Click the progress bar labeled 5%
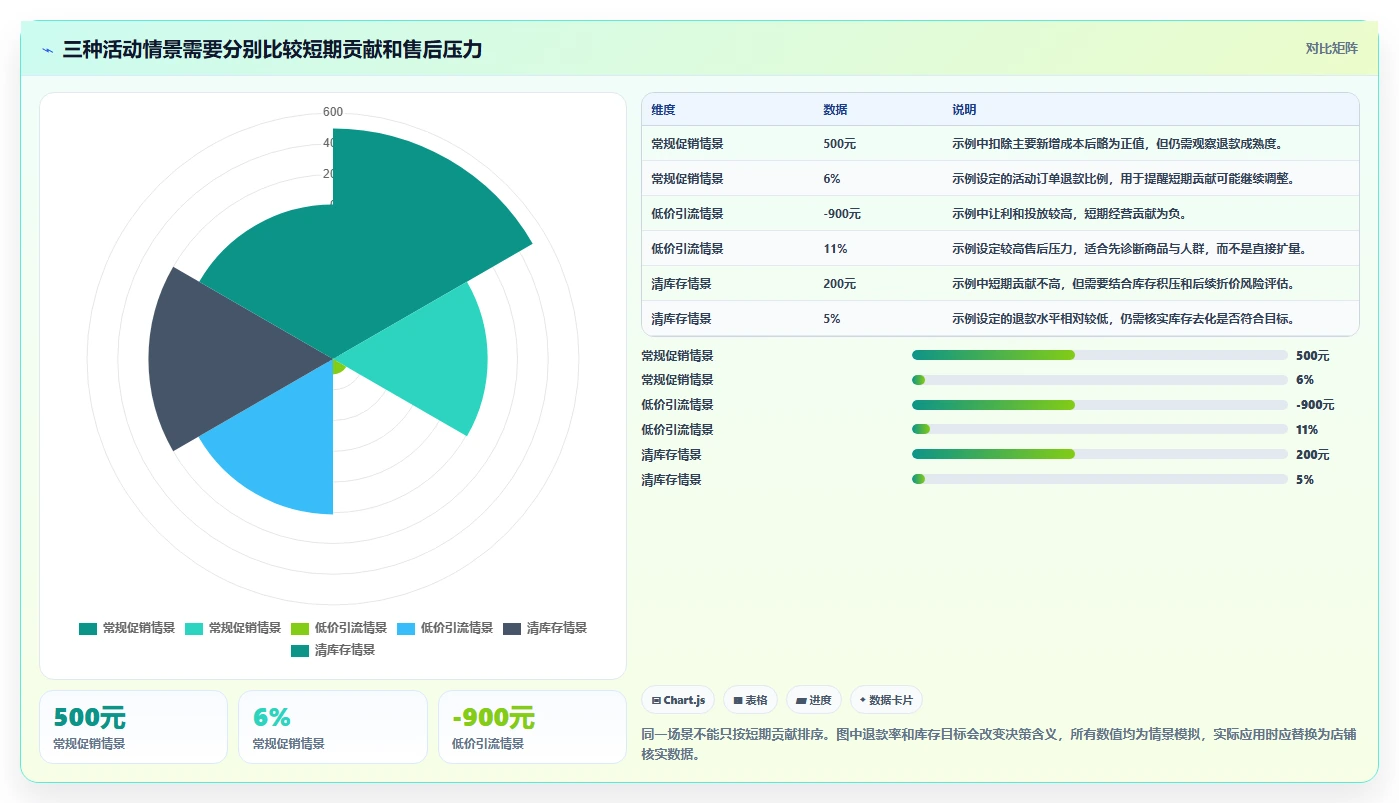Viewport: 1399px width, 803px height. [1100, 480]
